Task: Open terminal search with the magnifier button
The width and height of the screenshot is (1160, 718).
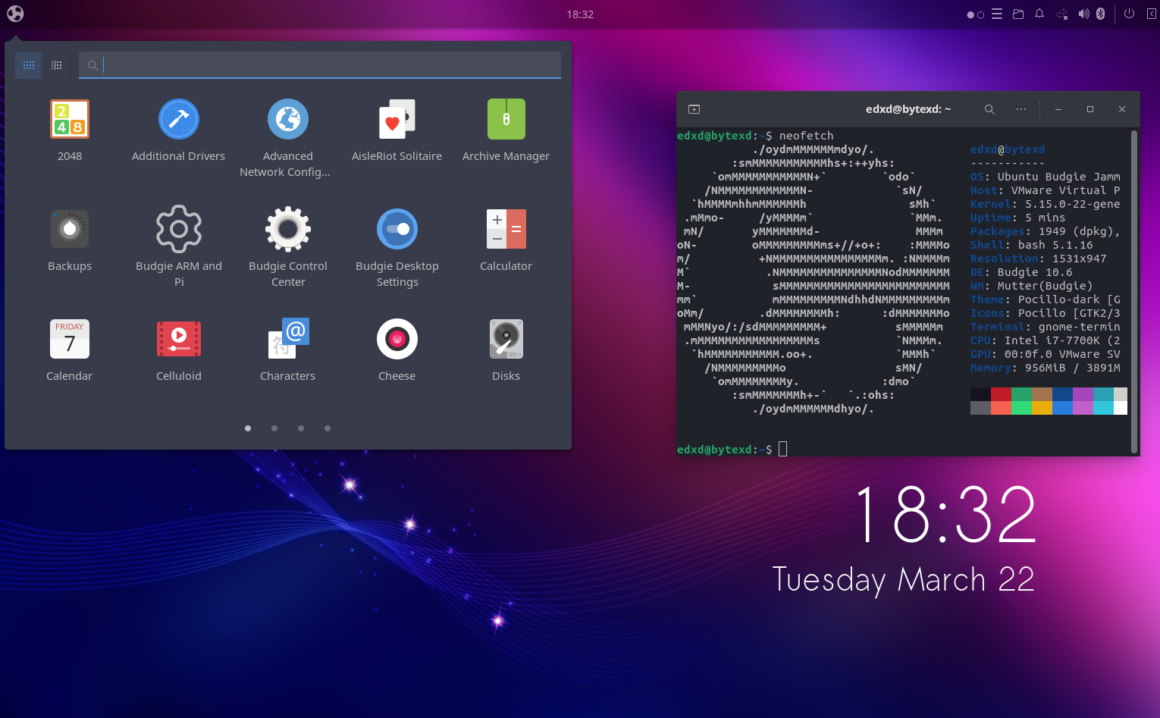Action: coord(987,109)
